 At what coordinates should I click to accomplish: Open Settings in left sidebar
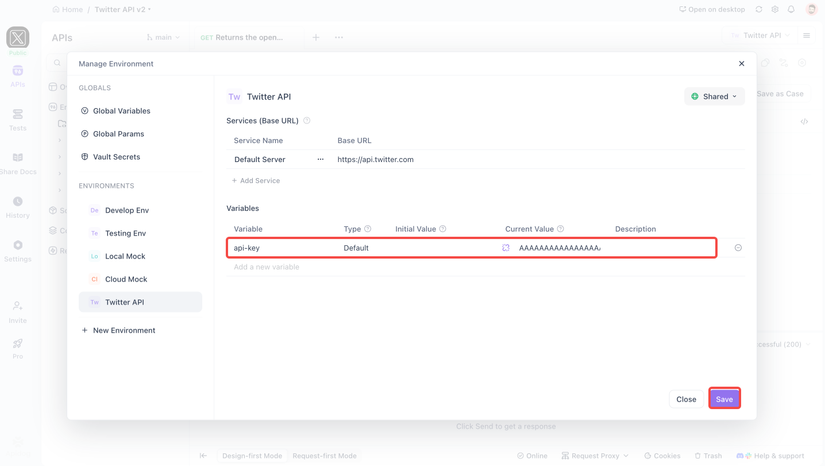click(x=17, y=250)
